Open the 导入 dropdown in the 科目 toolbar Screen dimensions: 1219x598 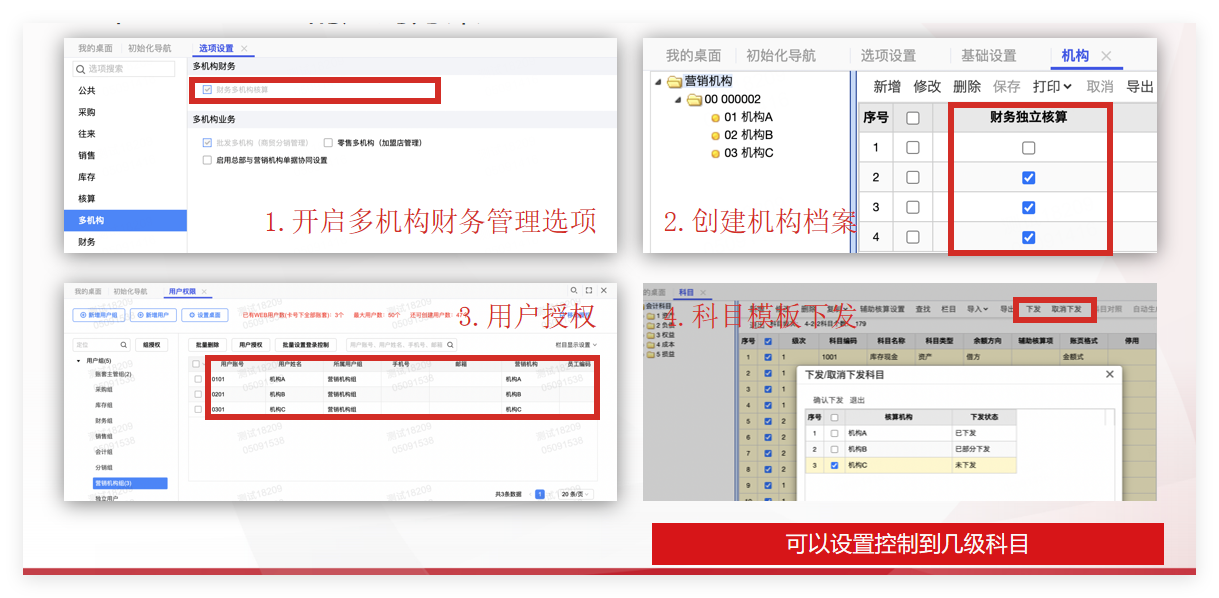tap(976, 309)
